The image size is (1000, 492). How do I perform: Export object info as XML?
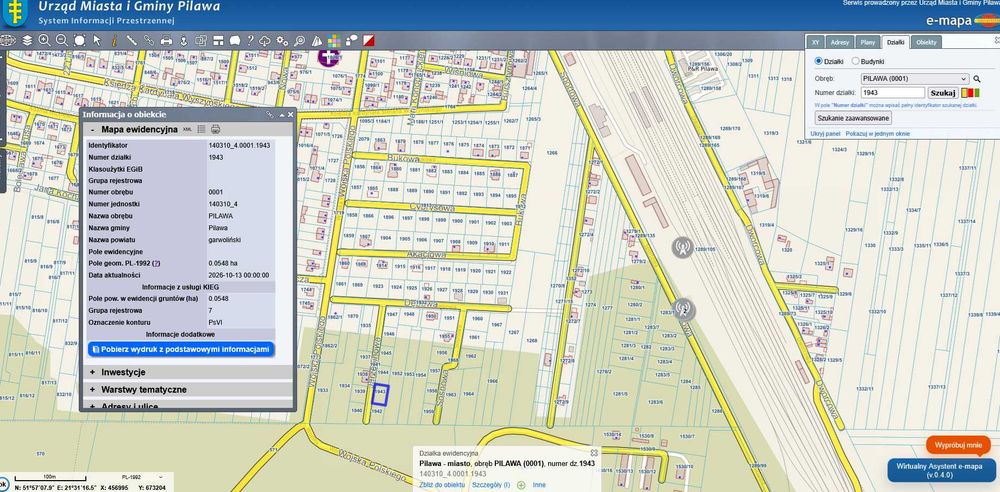[187, 129]
